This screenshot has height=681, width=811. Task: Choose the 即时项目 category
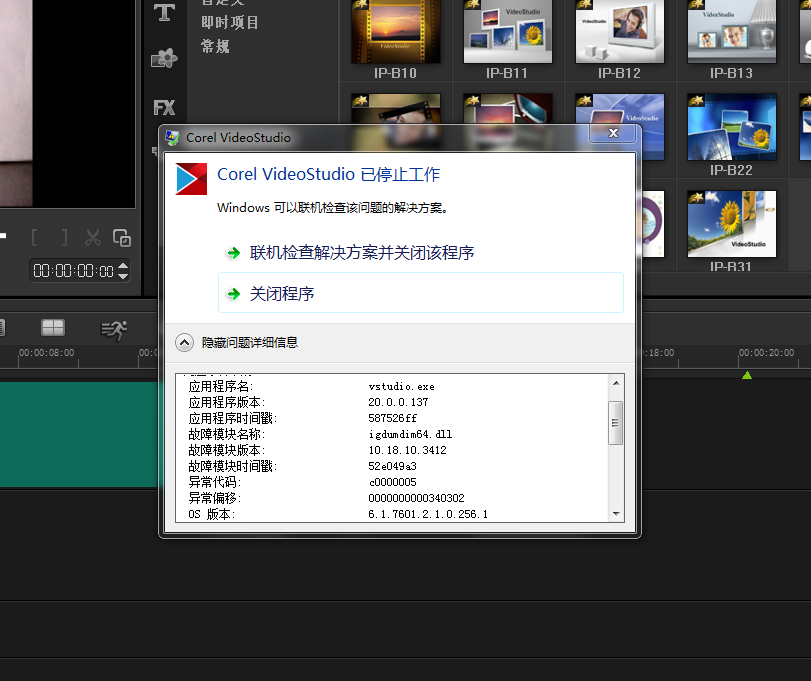click(230, 23)
